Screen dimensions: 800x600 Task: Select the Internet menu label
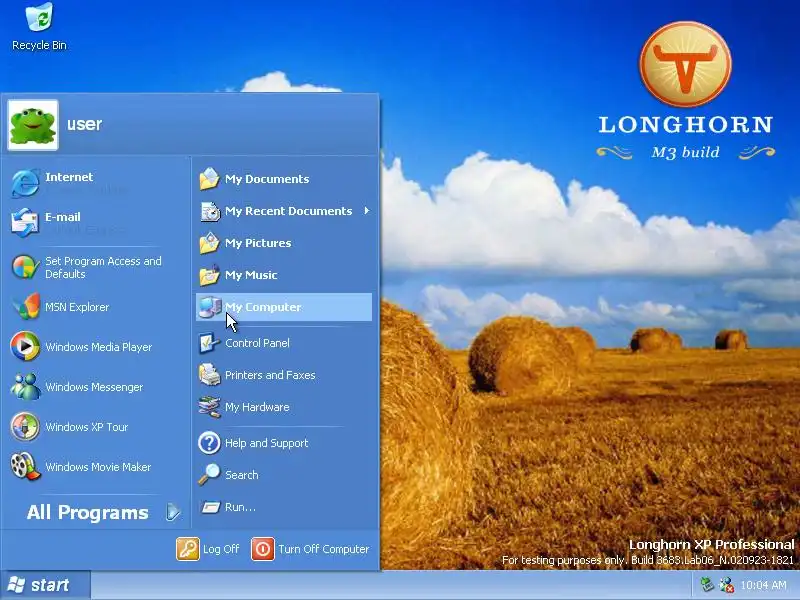(x=69, y=177)
